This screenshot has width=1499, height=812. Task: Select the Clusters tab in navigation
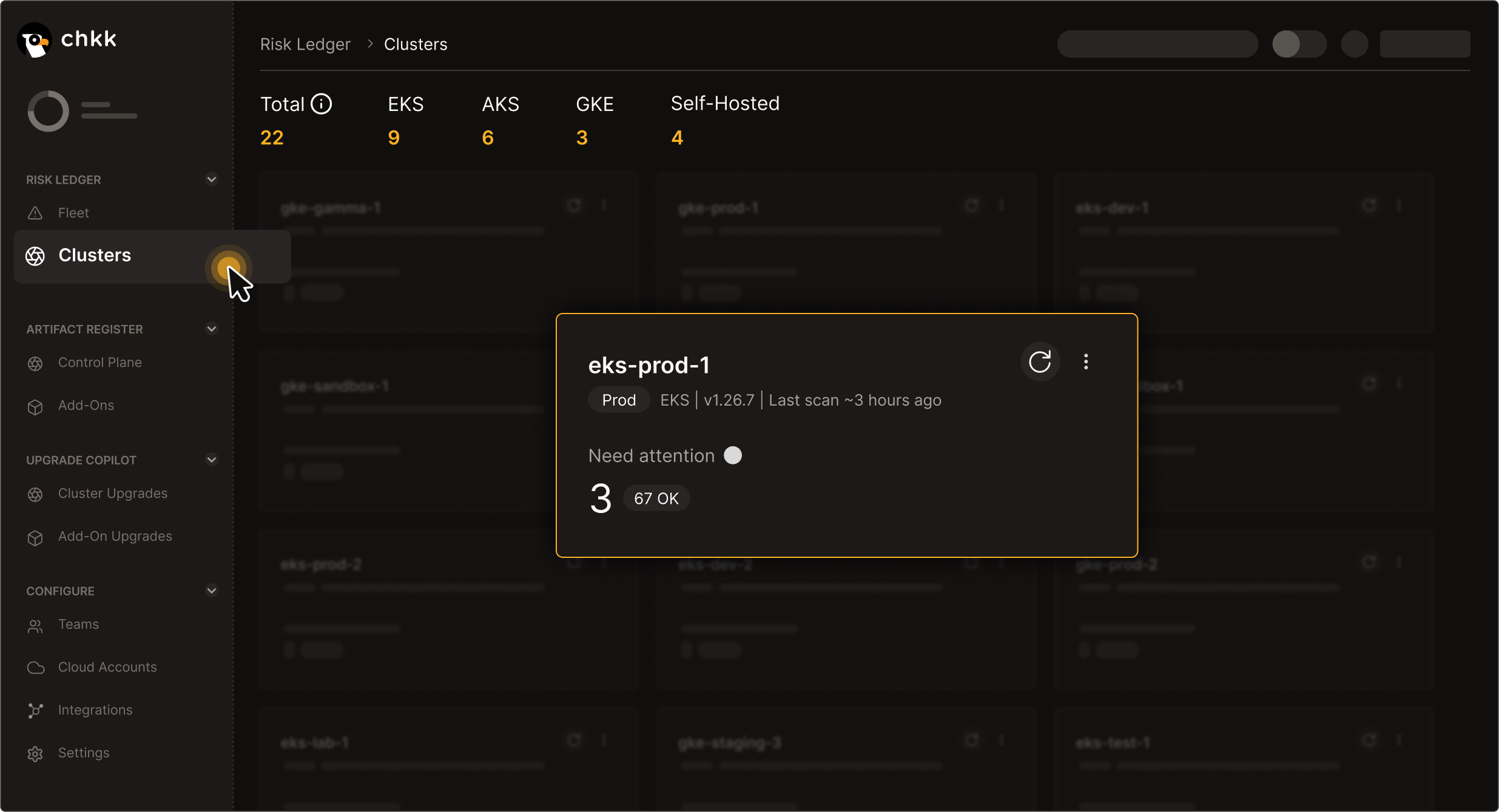tap(94, 254)
